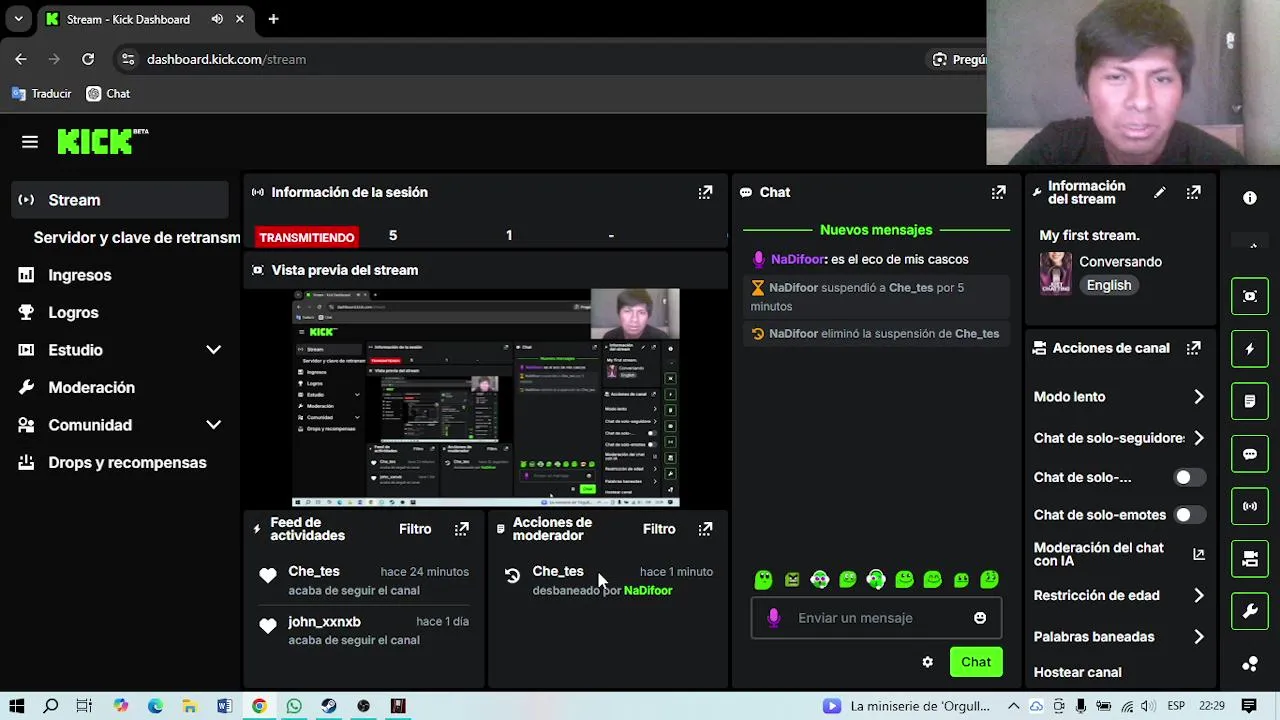Click the stream preview thumbnail
This screenshot has height=720, width=1280.
pos(485,398)
